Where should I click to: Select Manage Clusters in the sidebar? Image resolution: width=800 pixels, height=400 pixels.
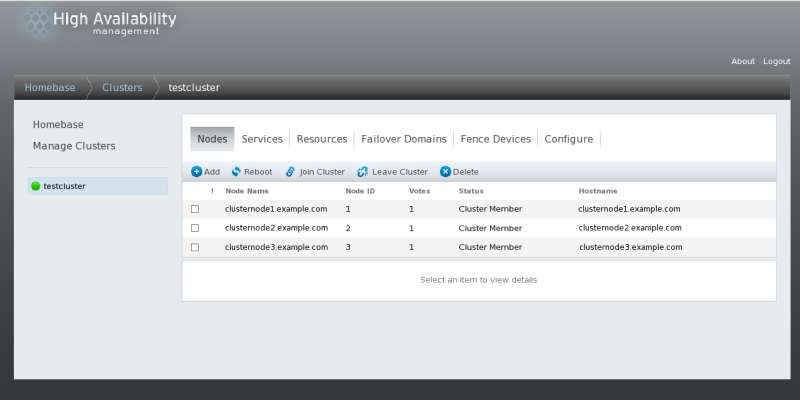pyautogui.click(x=74, y=146)
